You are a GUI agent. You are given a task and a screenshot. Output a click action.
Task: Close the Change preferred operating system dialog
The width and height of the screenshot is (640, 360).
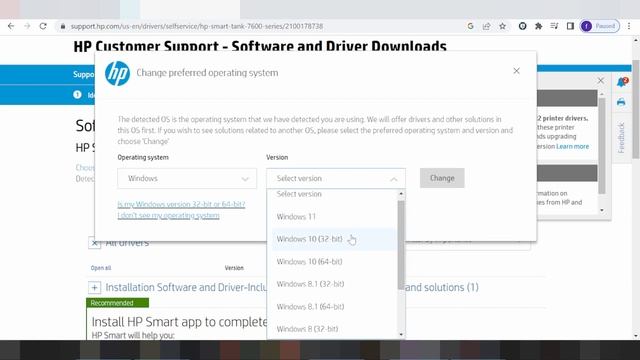(516, 71)
